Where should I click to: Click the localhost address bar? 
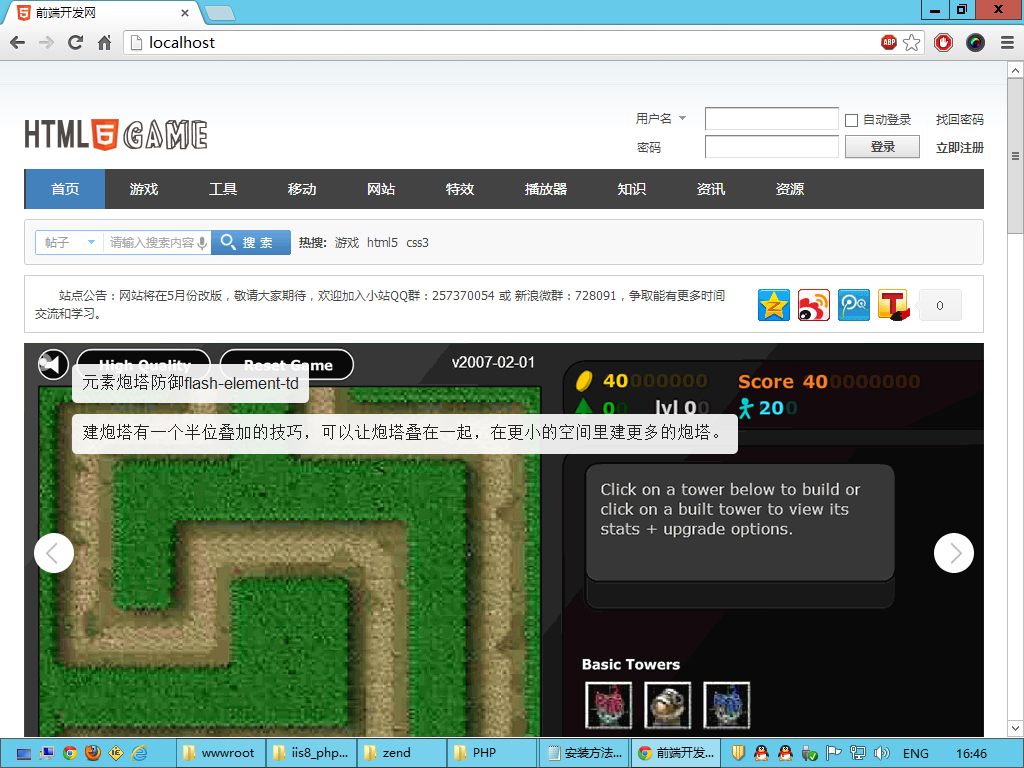502,43
